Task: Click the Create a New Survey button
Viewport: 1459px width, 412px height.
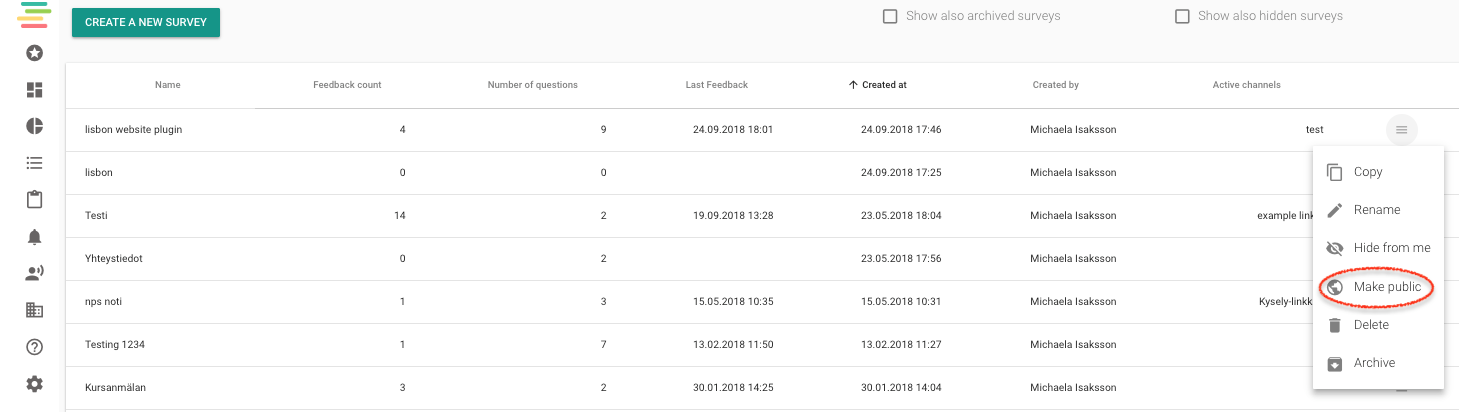Action: pyautogui.click(x=146, y=22)
